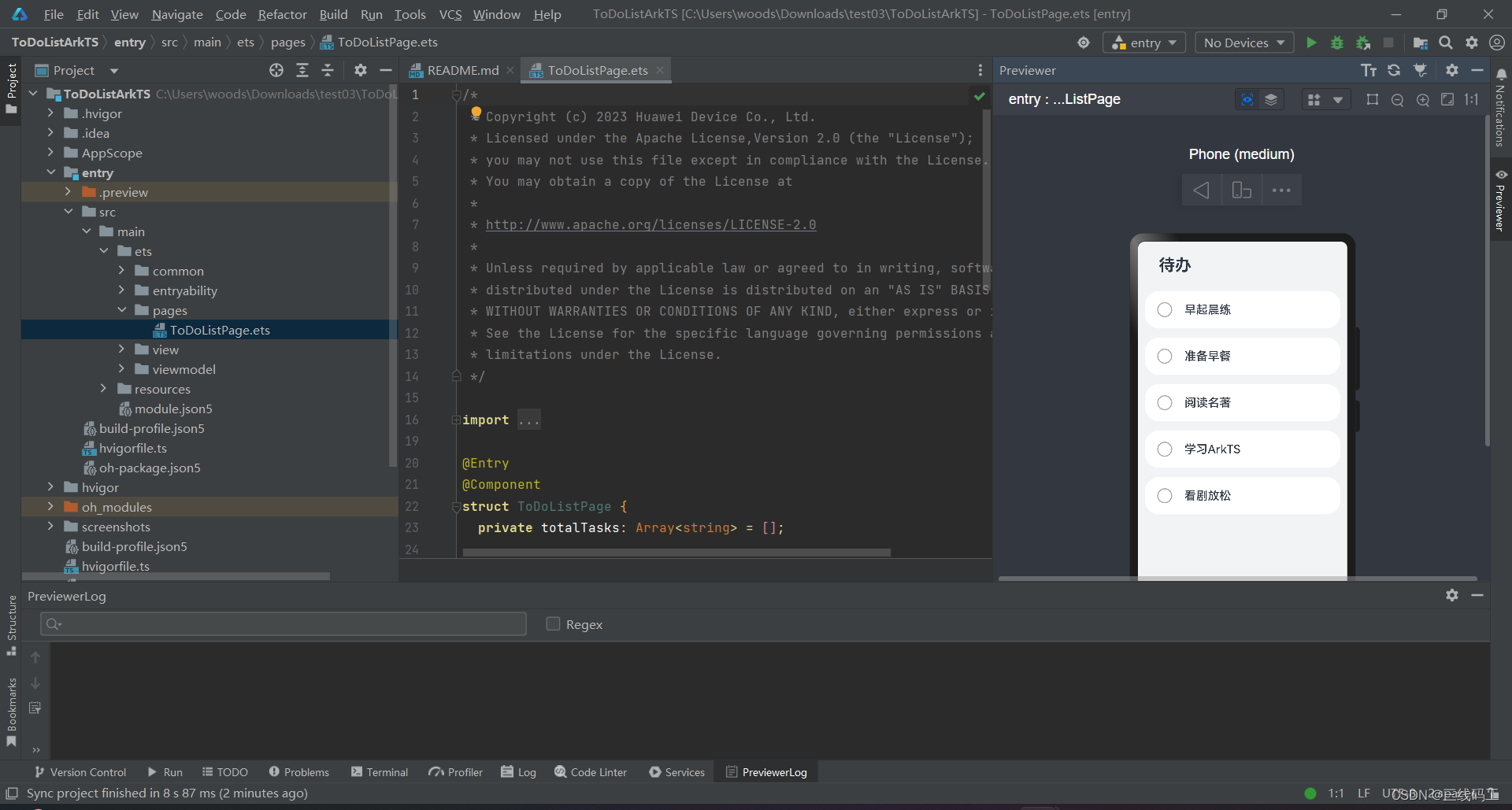Viewport: 1512px width, 810px height.
Task: Rotate or switch device layout in the preview
Action: (x=1242, y=190)
